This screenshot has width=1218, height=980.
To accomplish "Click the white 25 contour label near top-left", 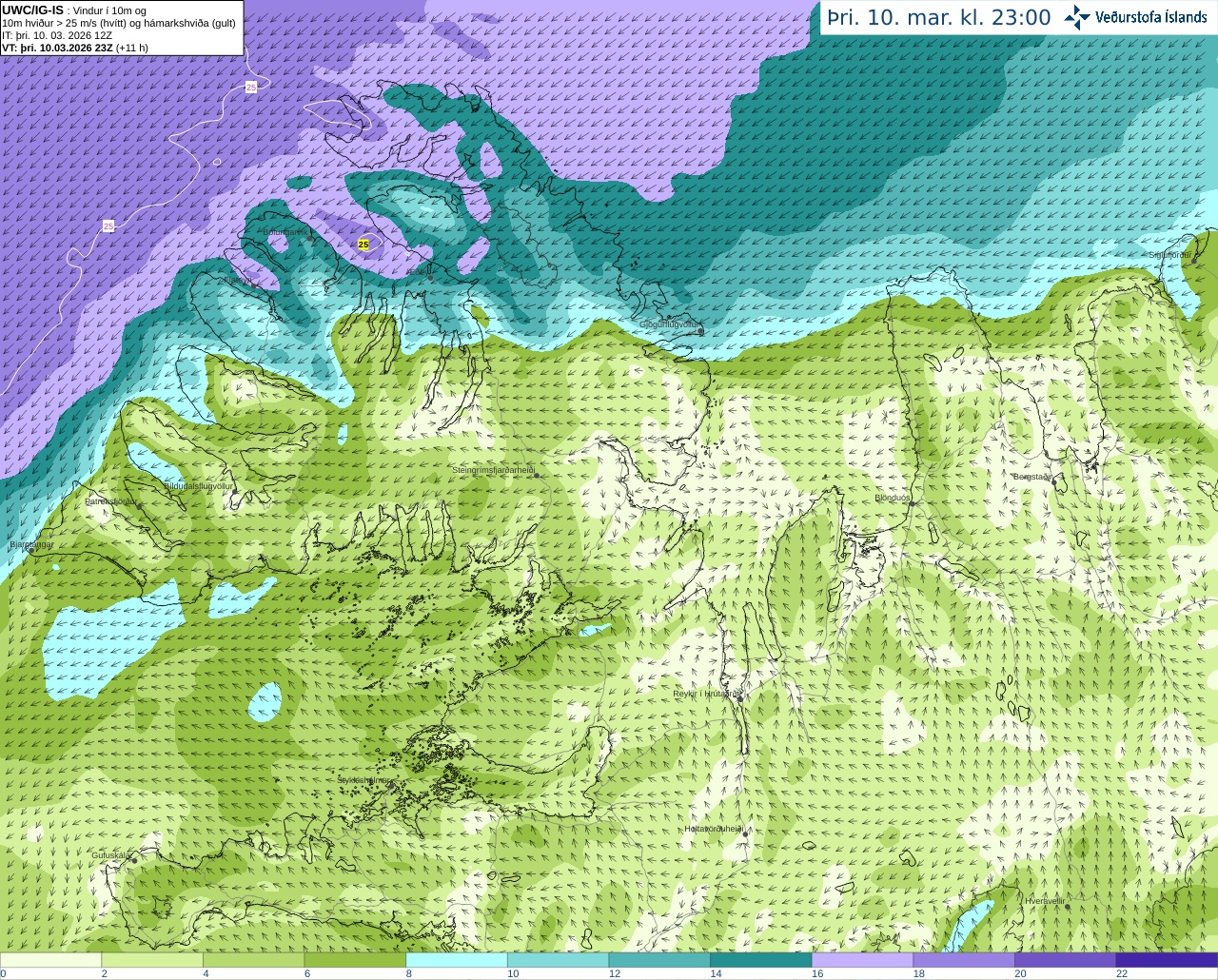I will coord(250,87).
